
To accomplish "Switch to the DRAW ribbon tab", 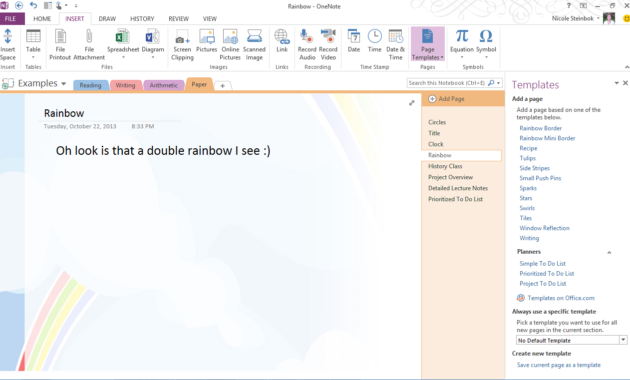I will [x=107, y=18].
